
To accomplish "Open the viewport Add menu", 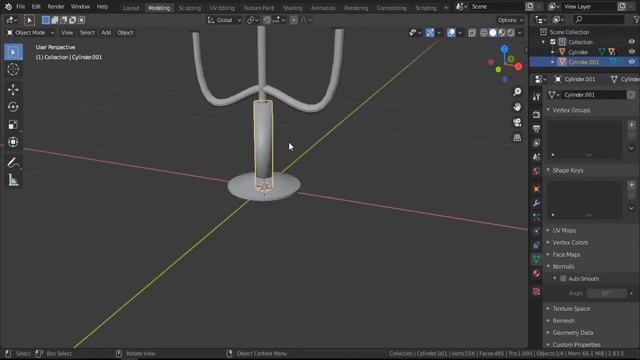I will pos(106,33).
